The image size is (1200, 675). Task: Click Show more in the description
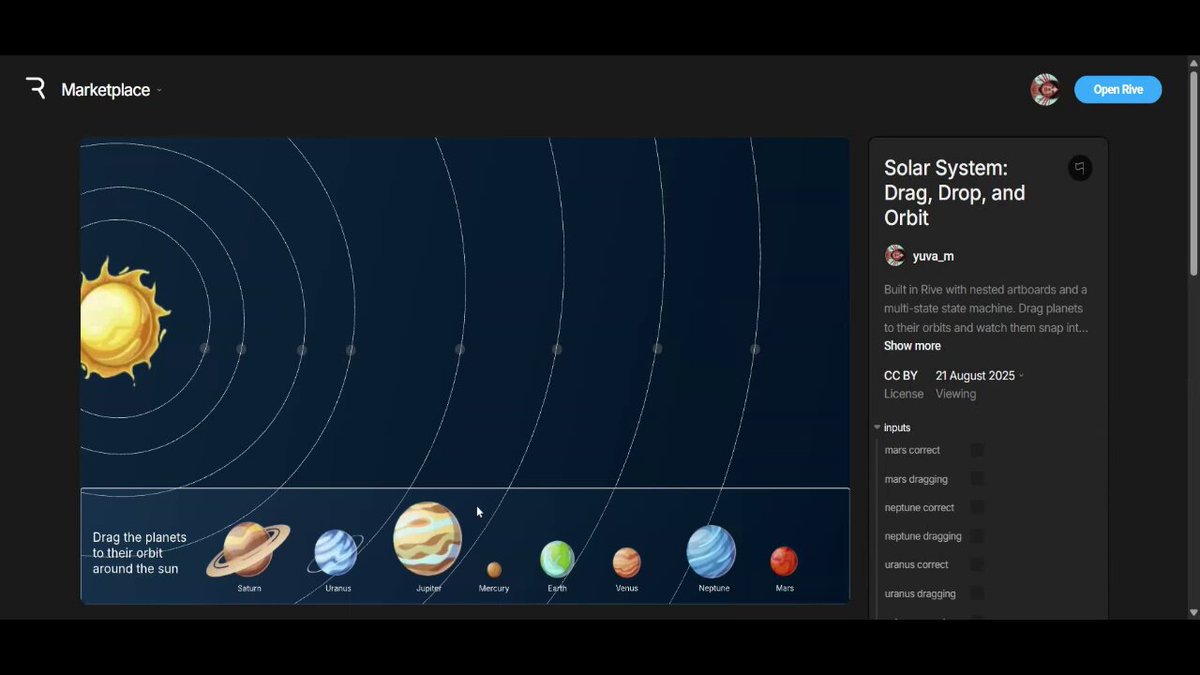pyautogui.click(x=912, y=346)
